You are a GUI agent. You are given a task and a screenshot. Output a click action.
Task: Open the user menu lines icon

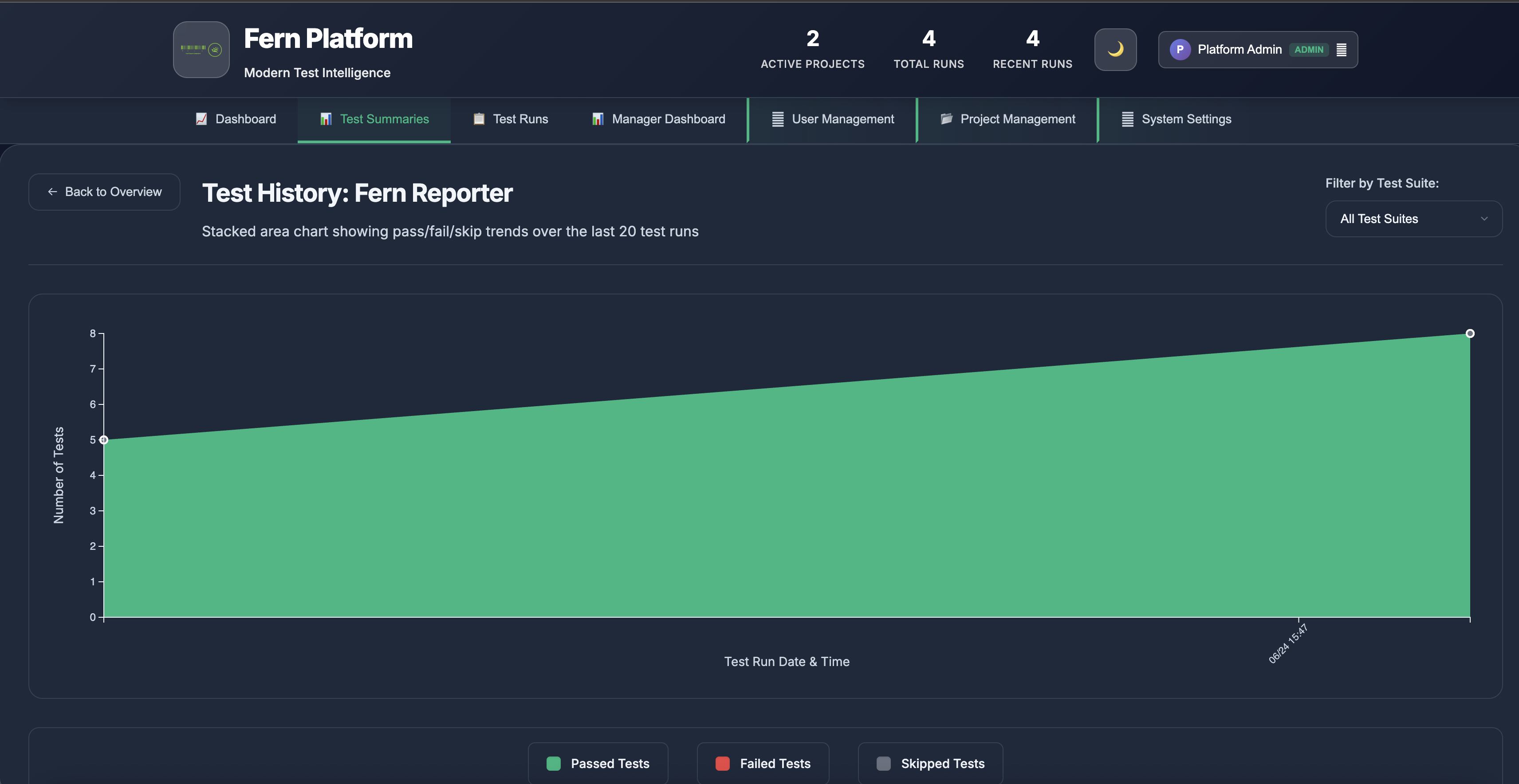tap(1341, 50)
